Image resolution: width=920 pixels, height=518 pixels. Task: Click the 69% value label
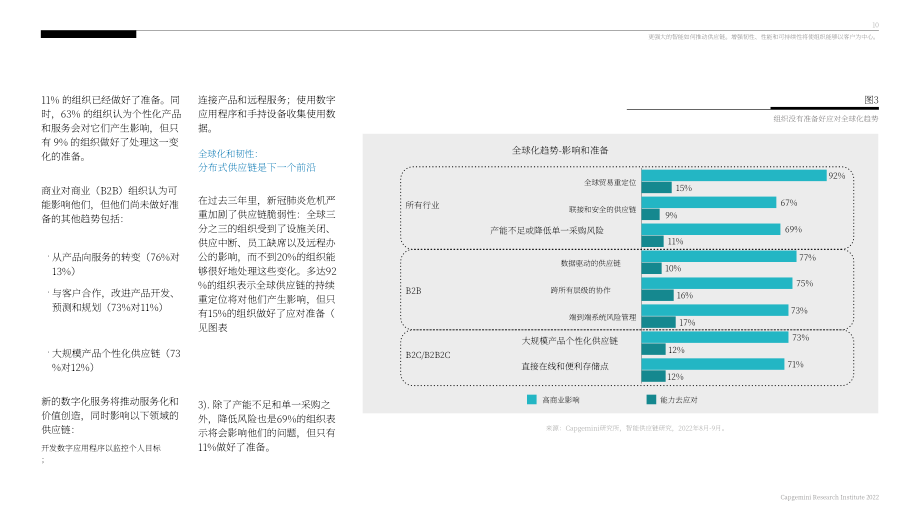[793, 229]
